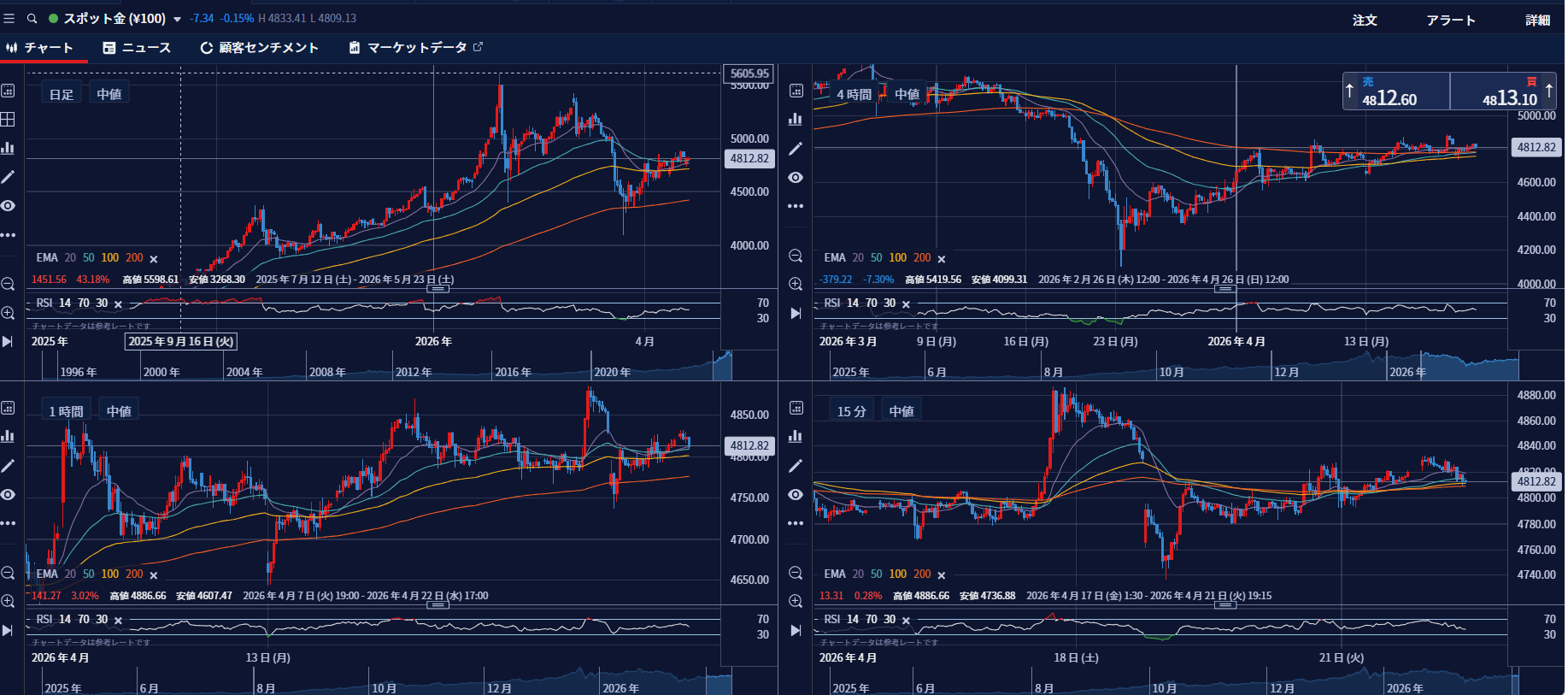Toggle the eye visibility icon in 1-hour chart

pos(8,494)
